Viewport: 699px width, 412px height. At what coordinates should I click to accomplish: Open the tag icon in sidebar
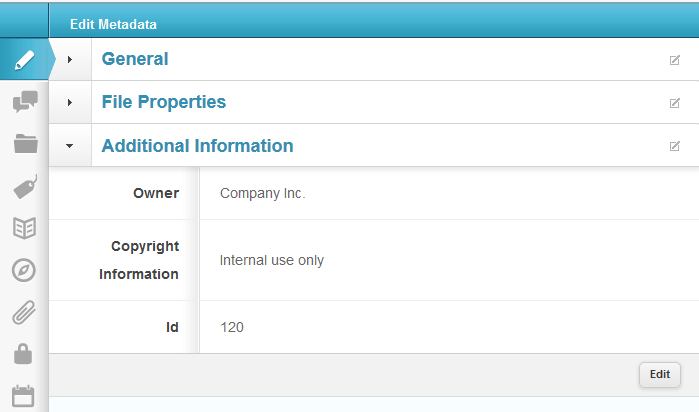tap(25, 186)
